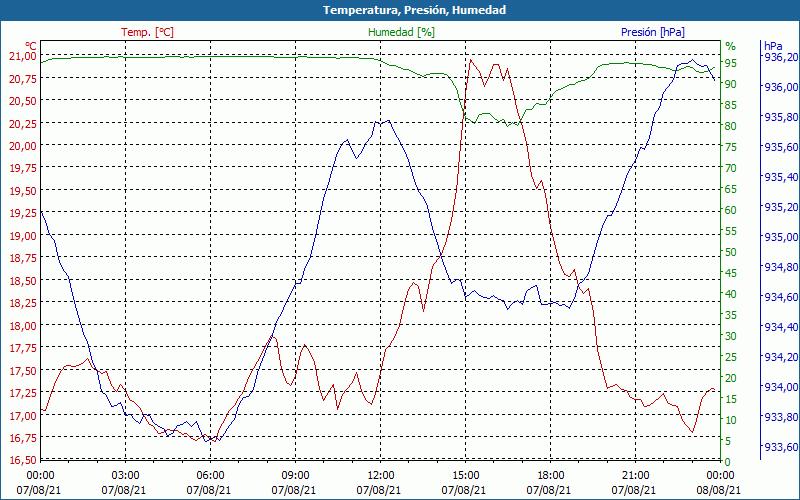Screen dimensions: 800x500
Task: Click the 09:00 time axis label
Action: coord(295,476)
